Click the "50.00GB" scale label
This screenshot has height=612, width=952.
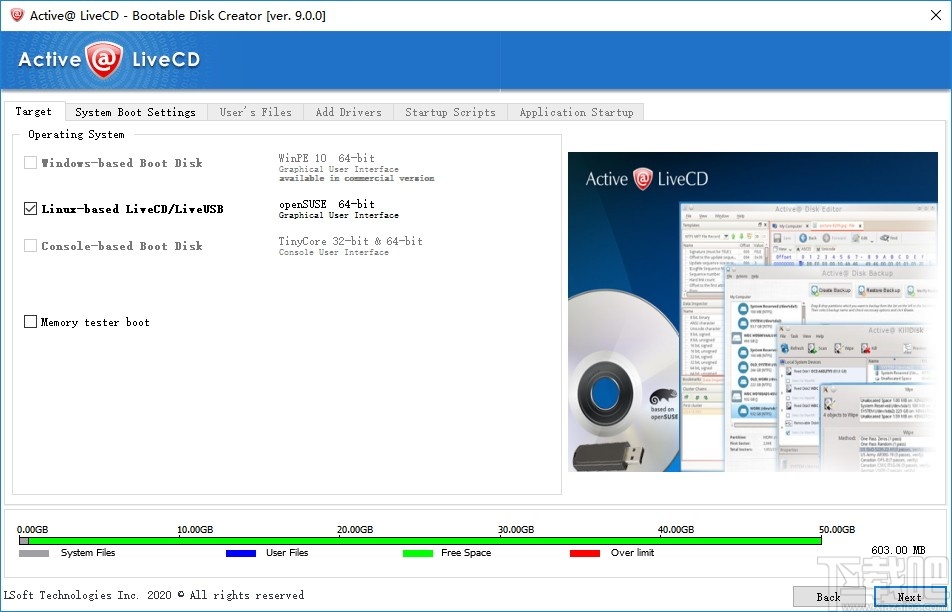(x=837, y=529)
